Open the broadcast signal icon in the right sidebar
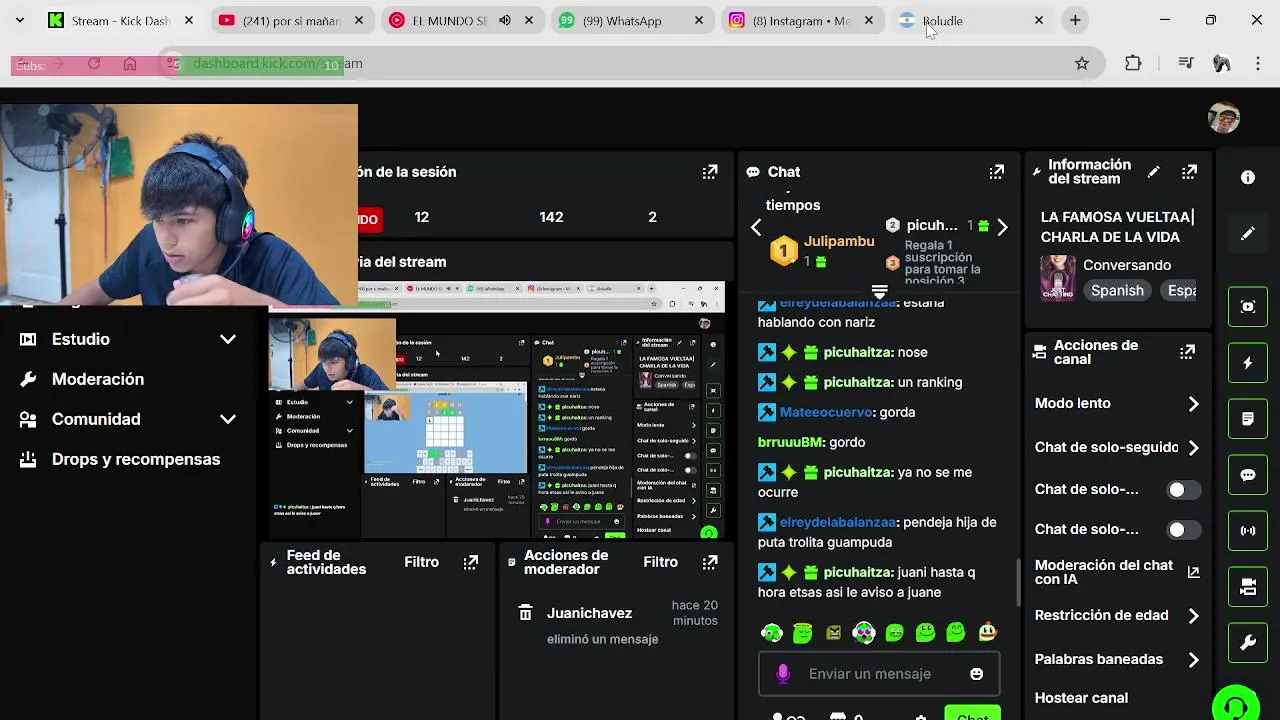Screen dimensions: 1280x720 tap(1248, 531)
